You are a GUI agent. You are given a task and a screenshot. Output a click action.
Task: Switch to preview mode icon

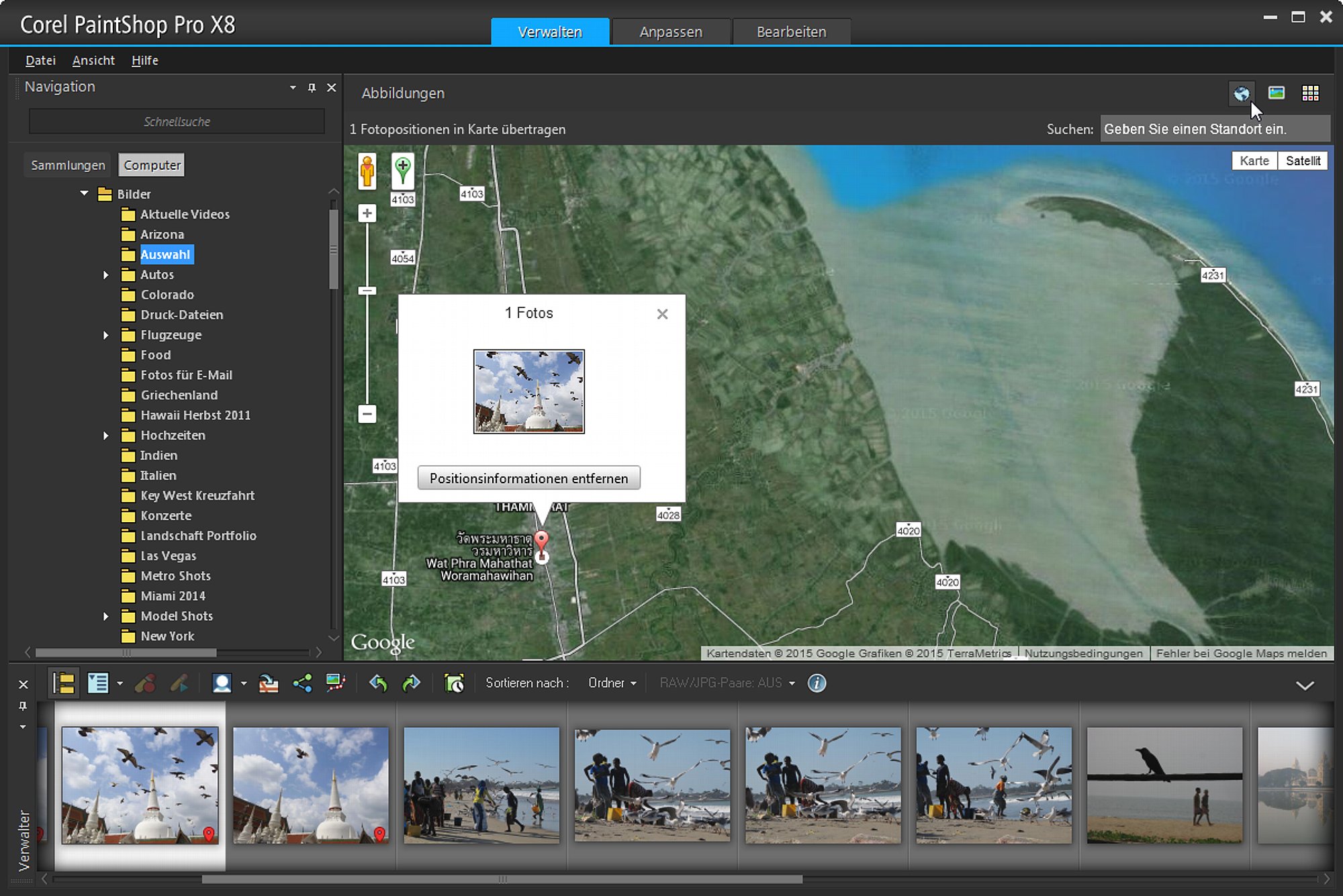(x=1276, y=93)
